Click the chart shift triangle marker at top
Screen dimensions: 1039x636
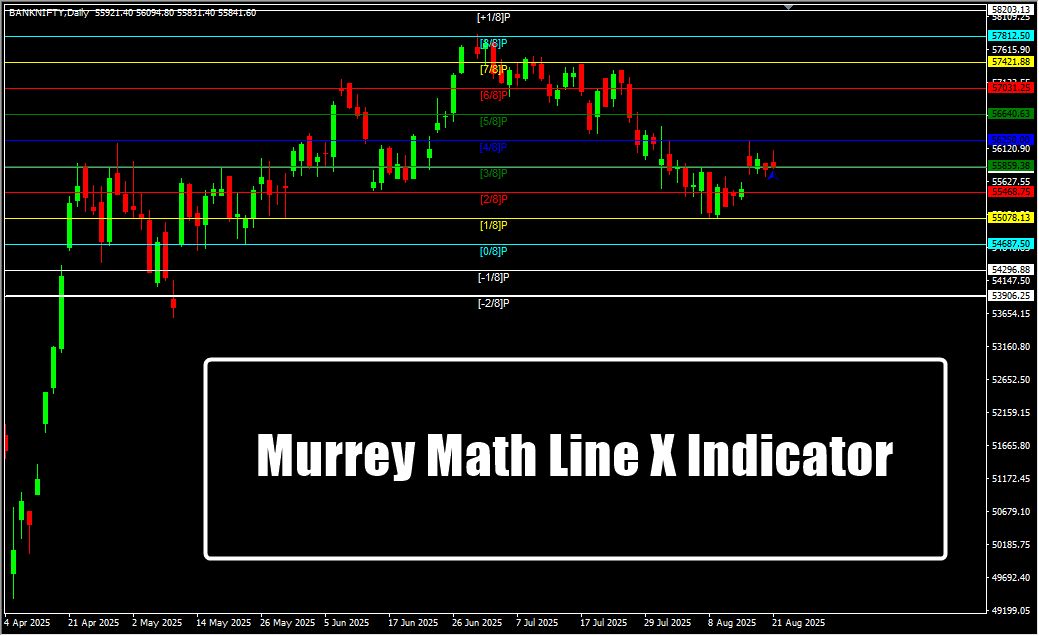pyautogui.click(x=789, y=7)
